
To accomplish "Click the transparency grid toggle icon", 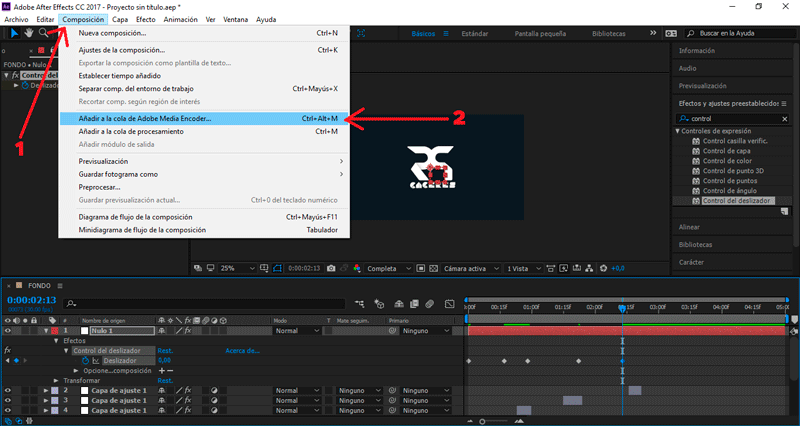I will [x=434, y=268].
